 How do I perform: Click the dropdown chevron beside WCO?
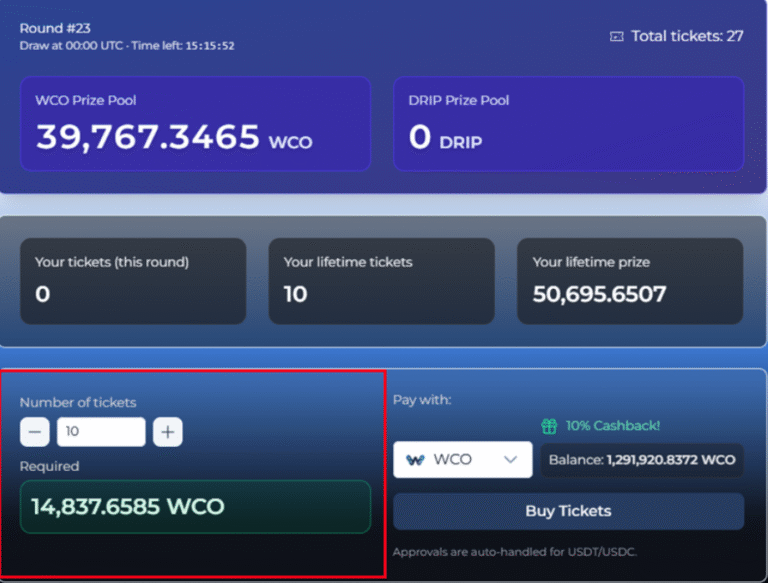pos(511,460)
